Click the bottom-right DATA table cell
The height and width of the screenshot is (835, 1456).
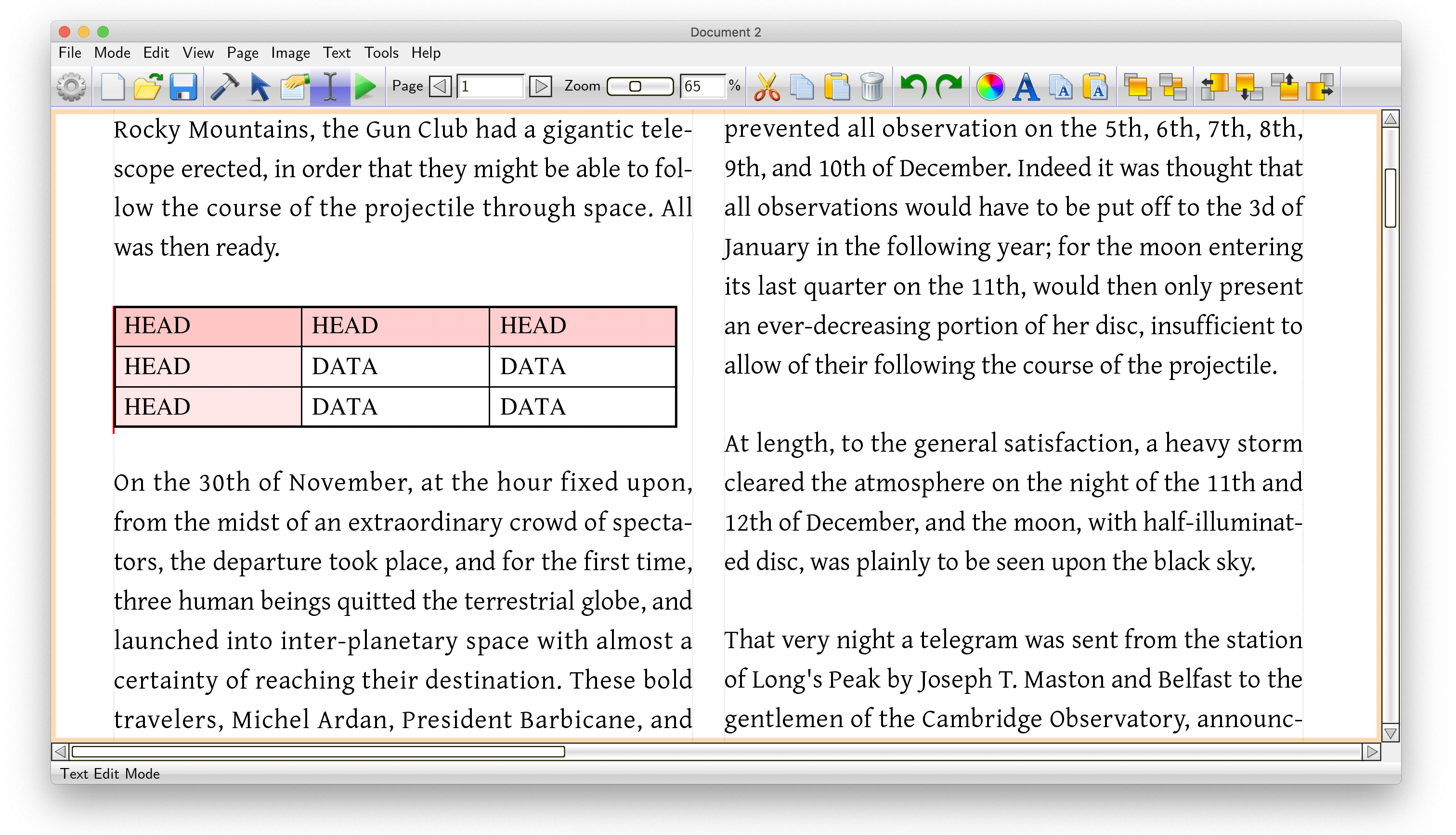(583, 407)
